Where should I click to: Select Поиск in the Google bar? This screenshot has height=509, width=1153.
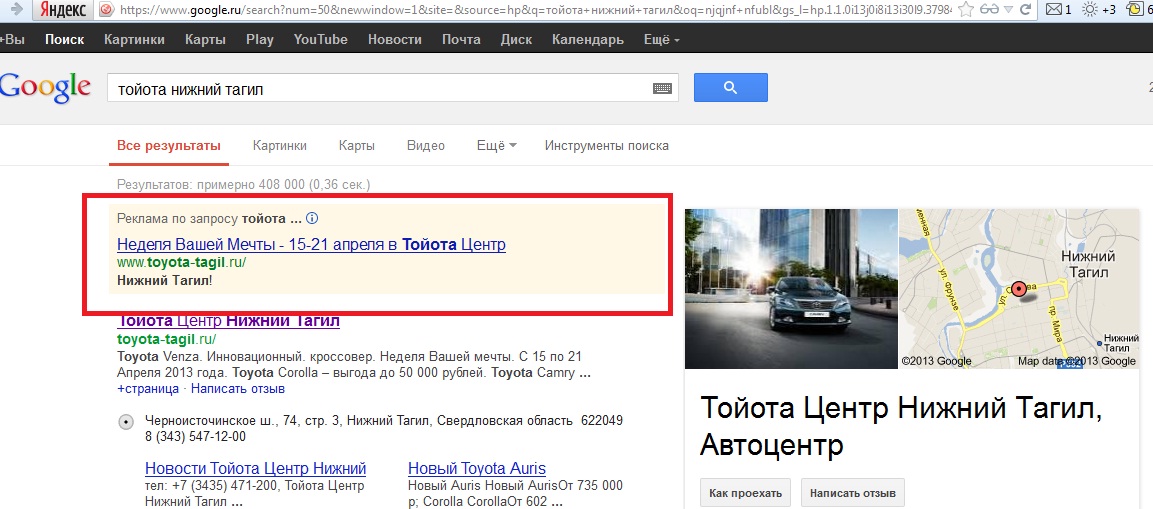point(64,40)
